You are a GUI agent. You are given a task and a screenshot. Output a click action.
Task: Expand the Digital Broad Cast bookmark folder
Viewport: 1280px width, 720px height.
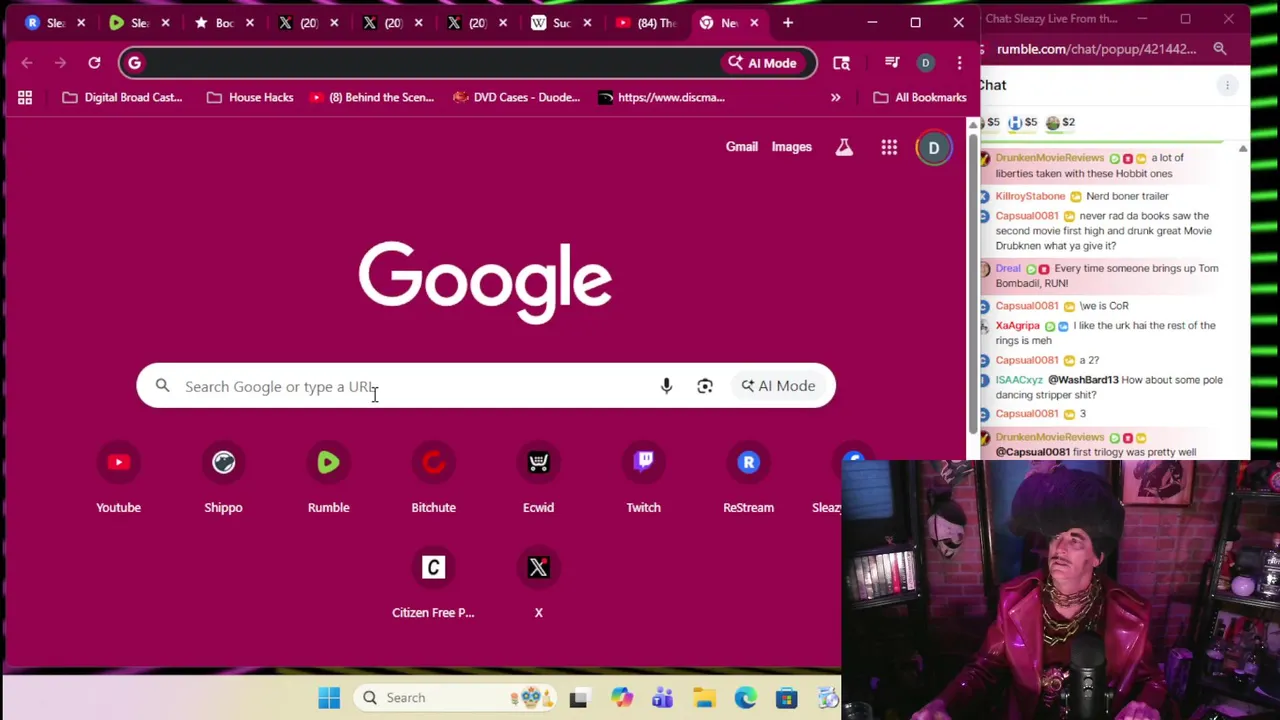pyautogui.click(x=122, y=97)
